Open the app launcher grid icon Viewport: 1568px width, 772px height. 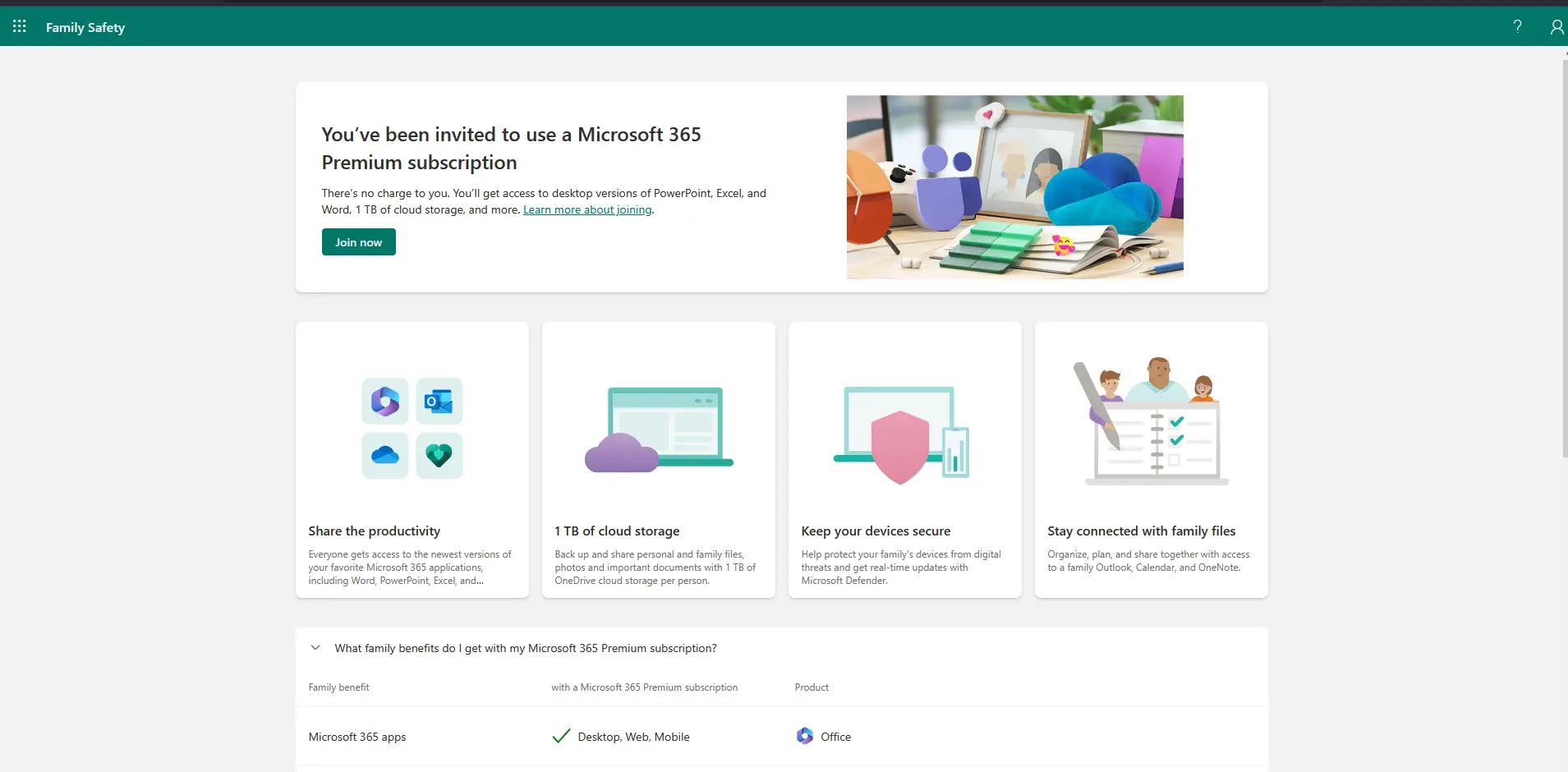pos(20,26)
